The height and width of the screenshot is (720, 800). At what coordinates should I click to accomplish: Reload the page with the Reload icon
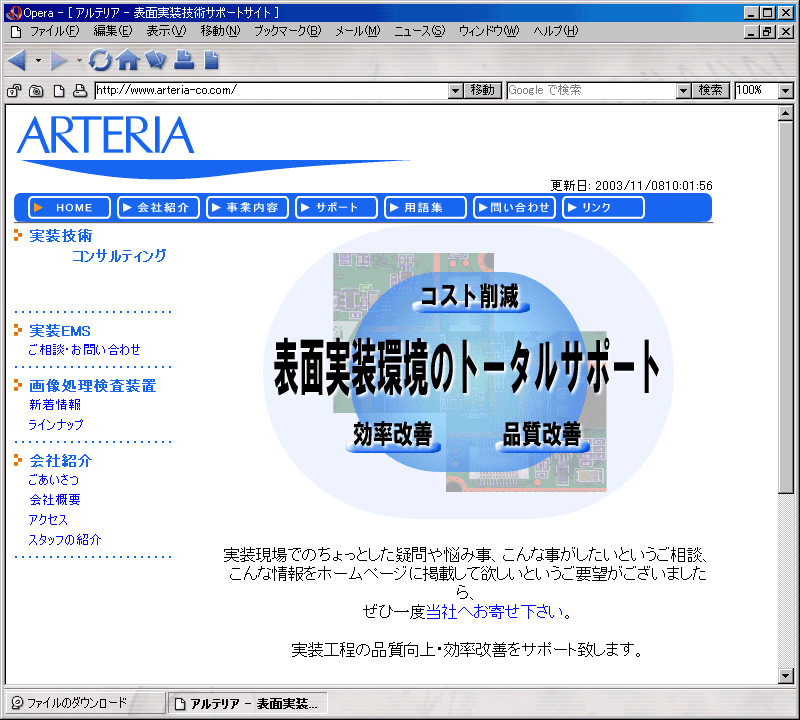[x=100, y=60]
